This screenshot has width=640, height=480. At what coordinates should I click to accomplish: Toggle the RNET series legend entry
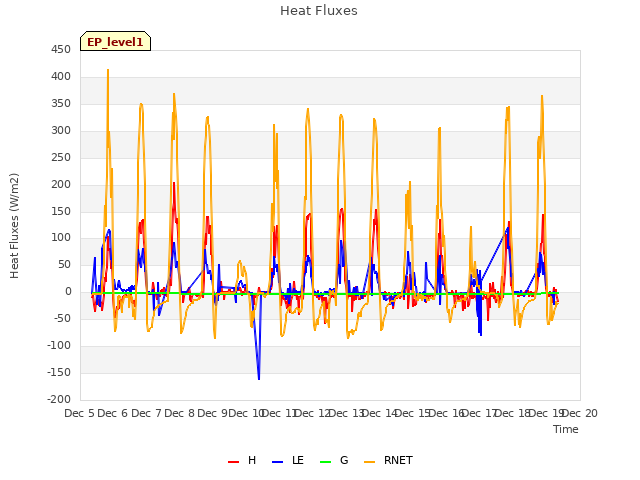point(388,460)
